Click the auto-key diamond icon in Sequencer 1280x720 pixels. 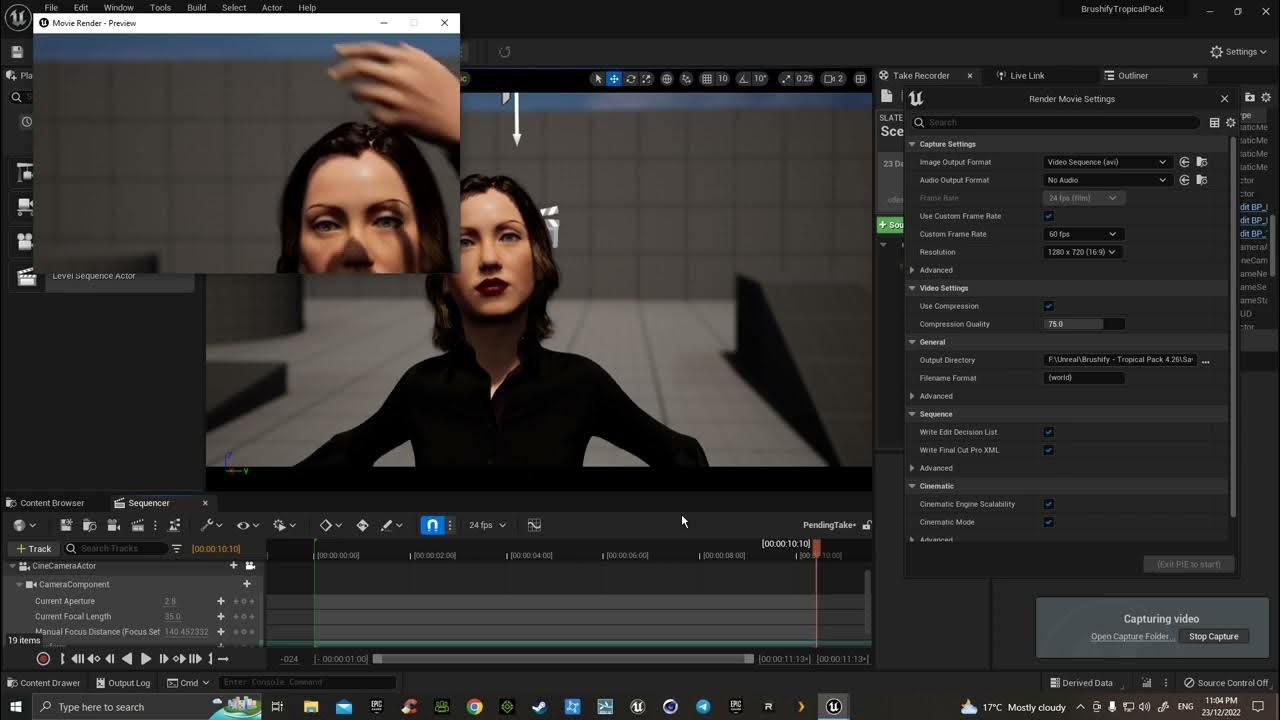362,525
